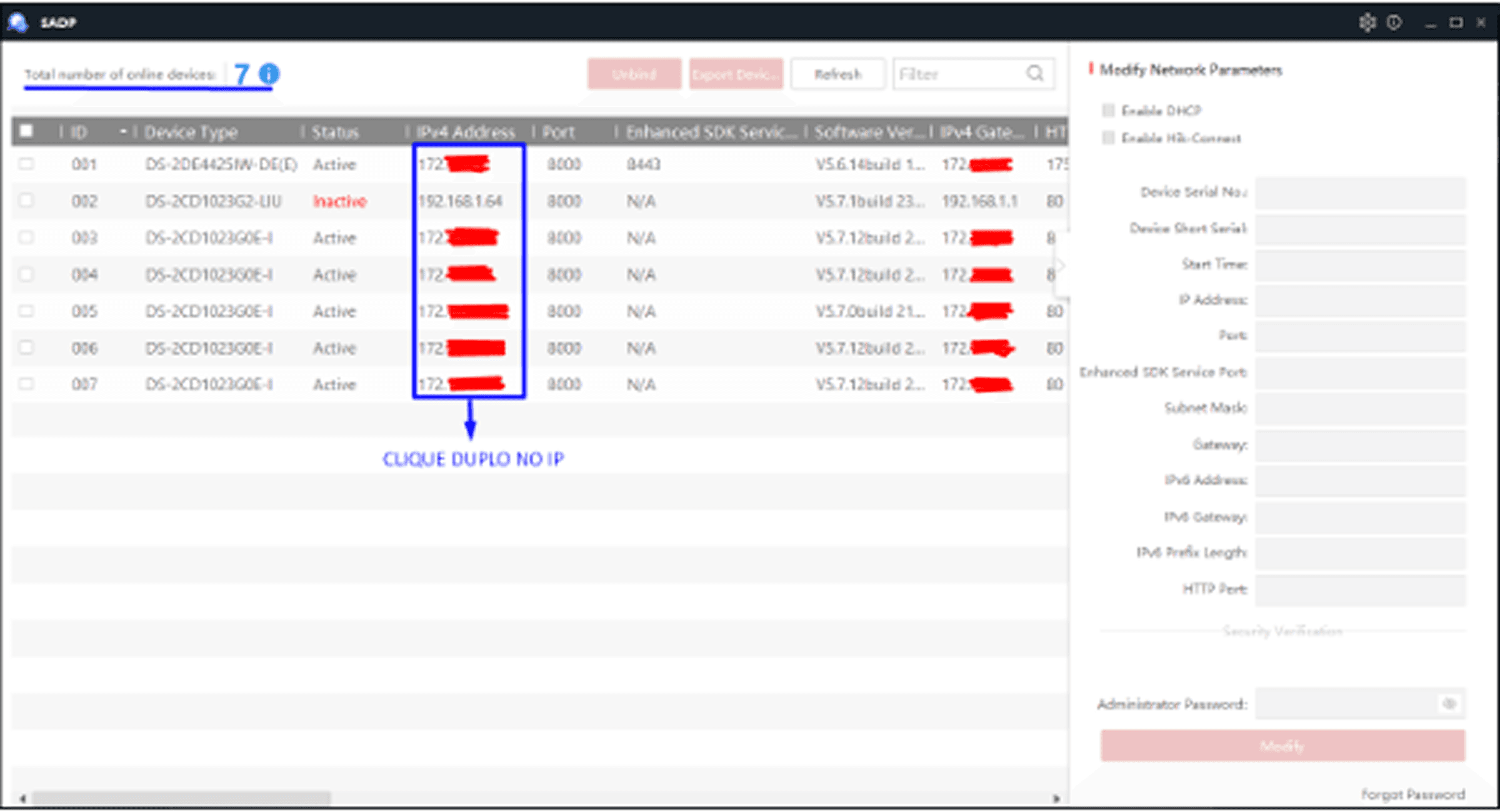The image size is (1500, 812).
Task: Check the select-all checkbox in table header
Action: click(x=26, y=131)
